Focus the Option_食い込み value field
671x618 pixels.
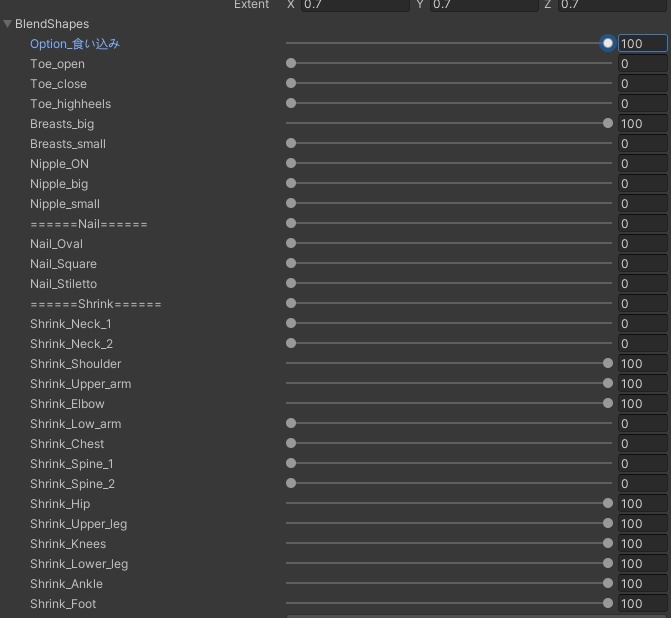click(x=642, y=44)
